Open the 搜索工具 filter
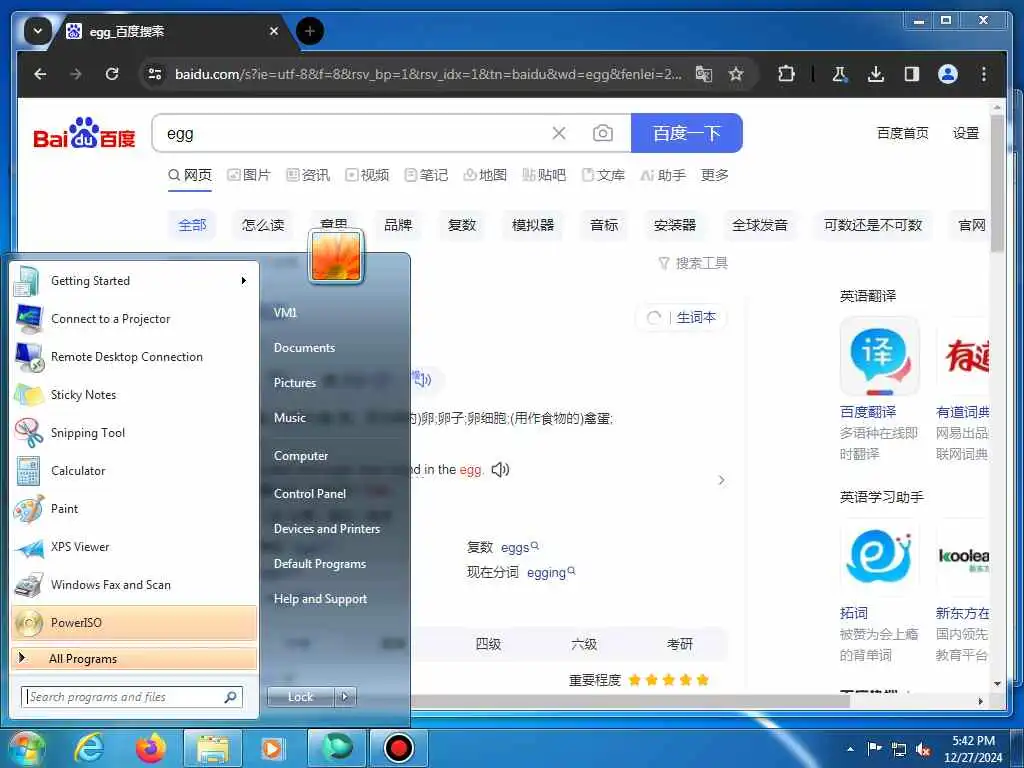1024x768 pixels. [x=694, y=263]
